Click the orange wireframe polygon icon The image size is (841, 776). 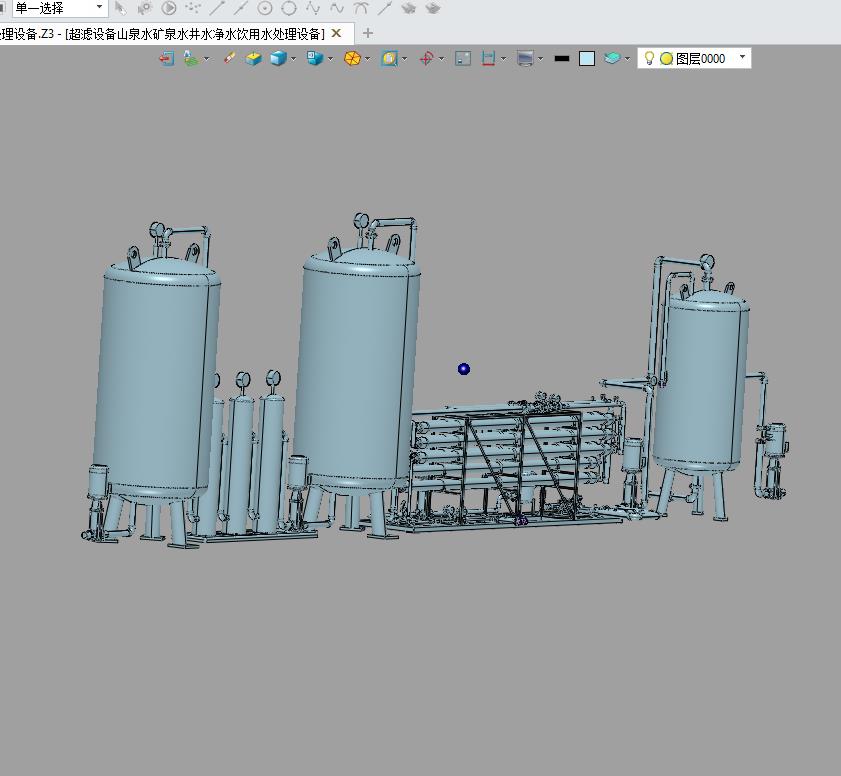click(352, 58)
